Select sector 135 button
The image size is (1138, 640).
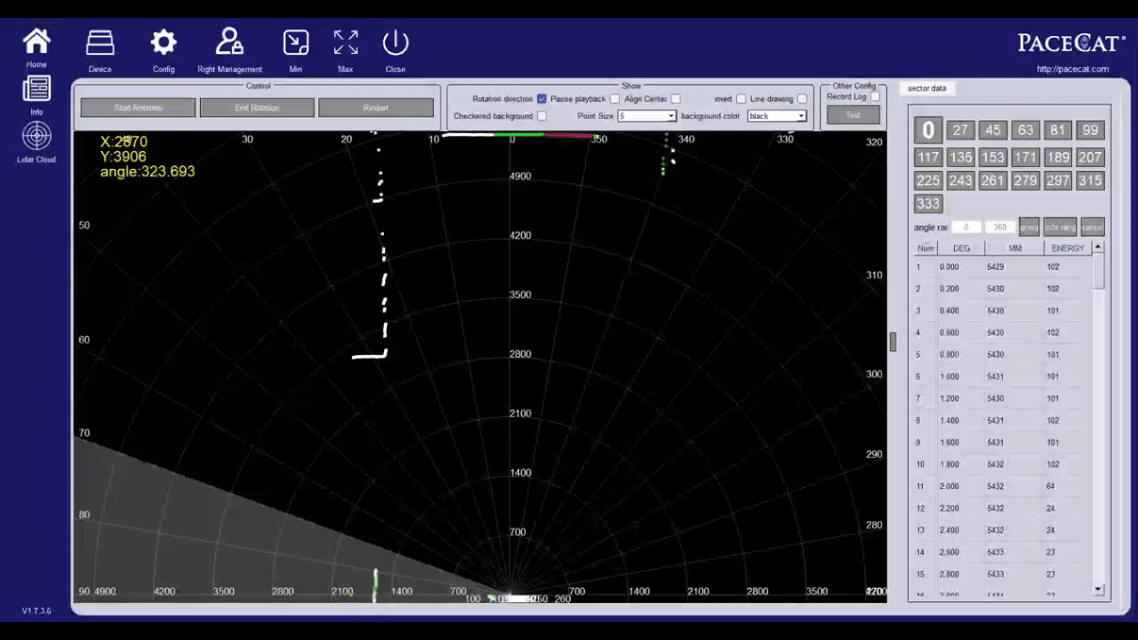961,157
